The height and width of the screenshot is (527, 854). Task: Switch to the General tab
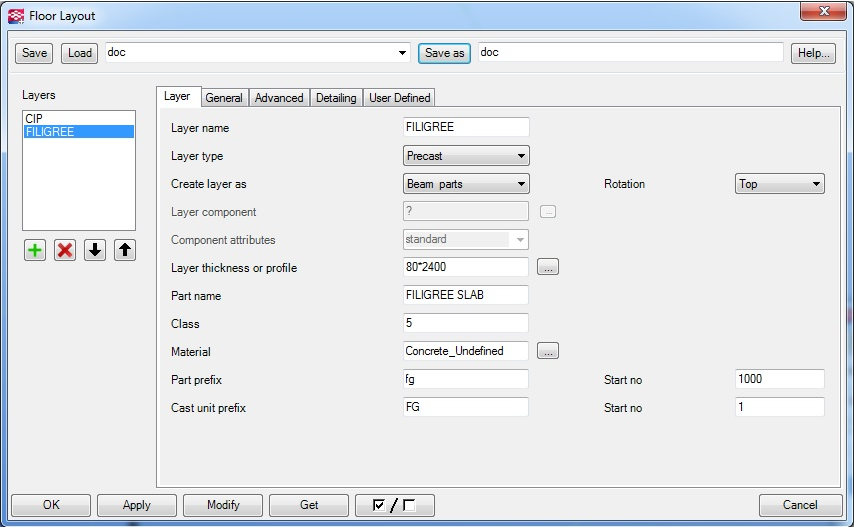[x=224, y=98]
